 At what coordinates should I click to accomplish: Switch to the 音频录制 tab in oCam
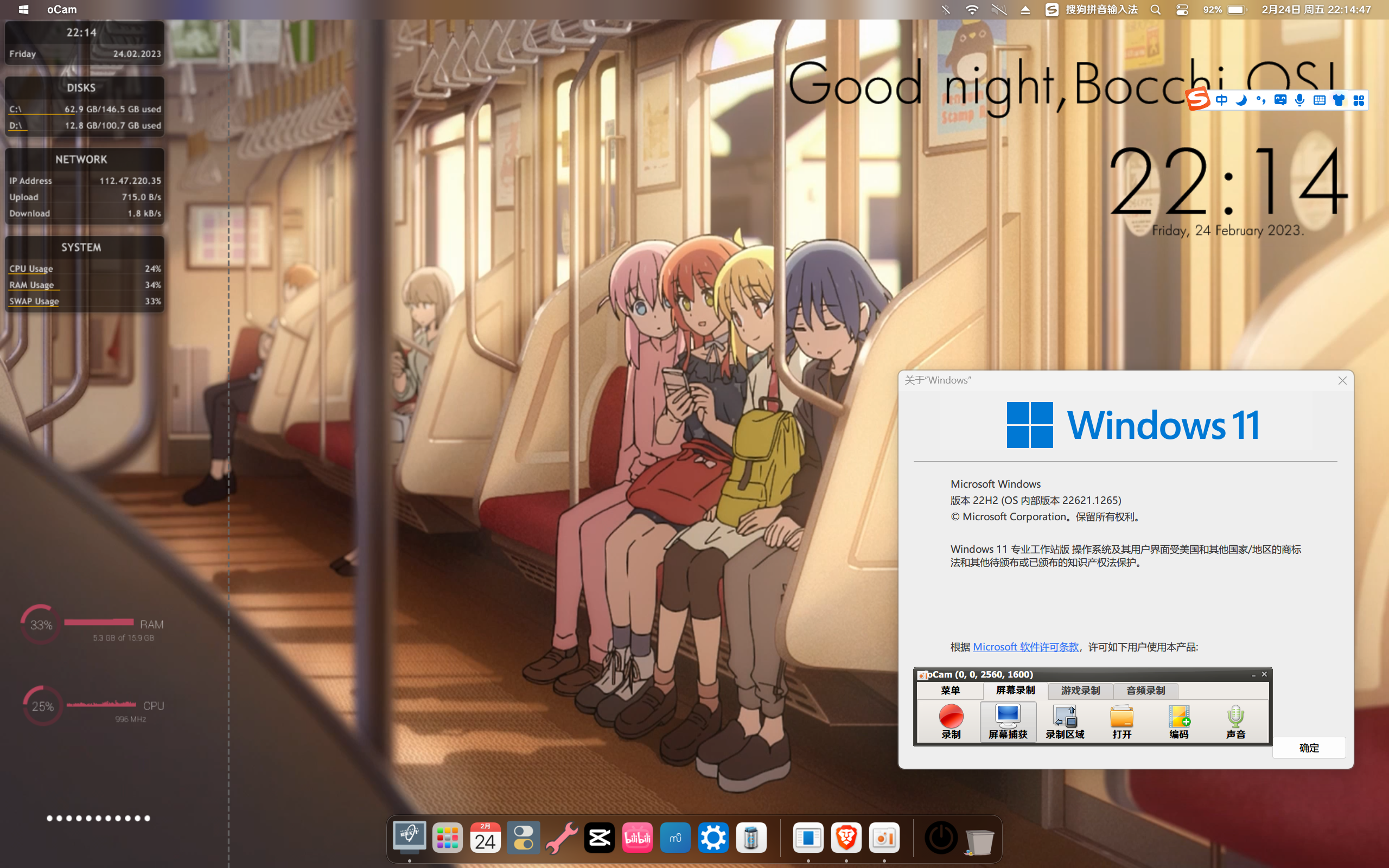[1145, 690]
